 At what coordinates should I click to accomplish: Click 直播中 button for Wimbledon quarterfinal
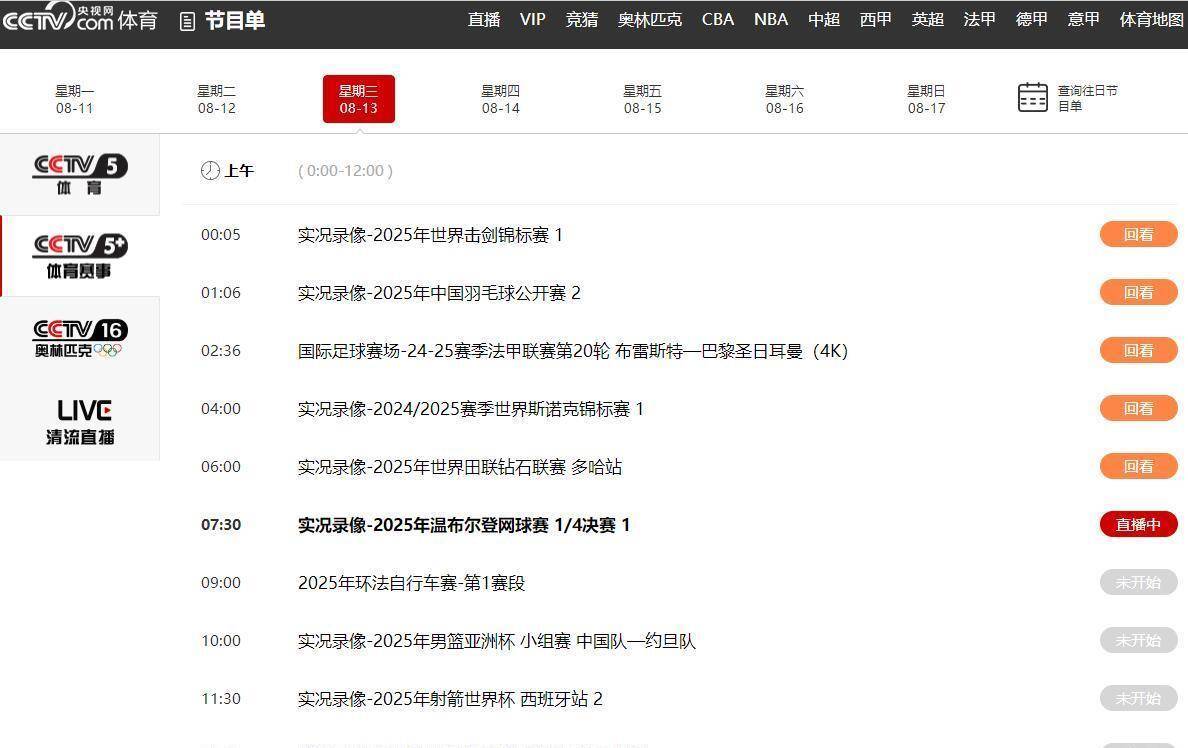point(1138,525)
